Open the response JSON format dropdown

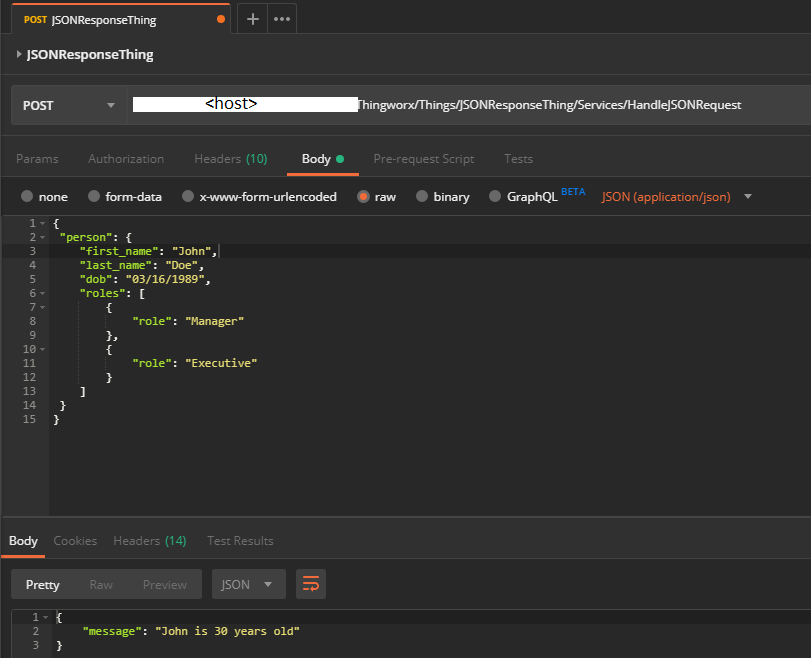[248, 584]
